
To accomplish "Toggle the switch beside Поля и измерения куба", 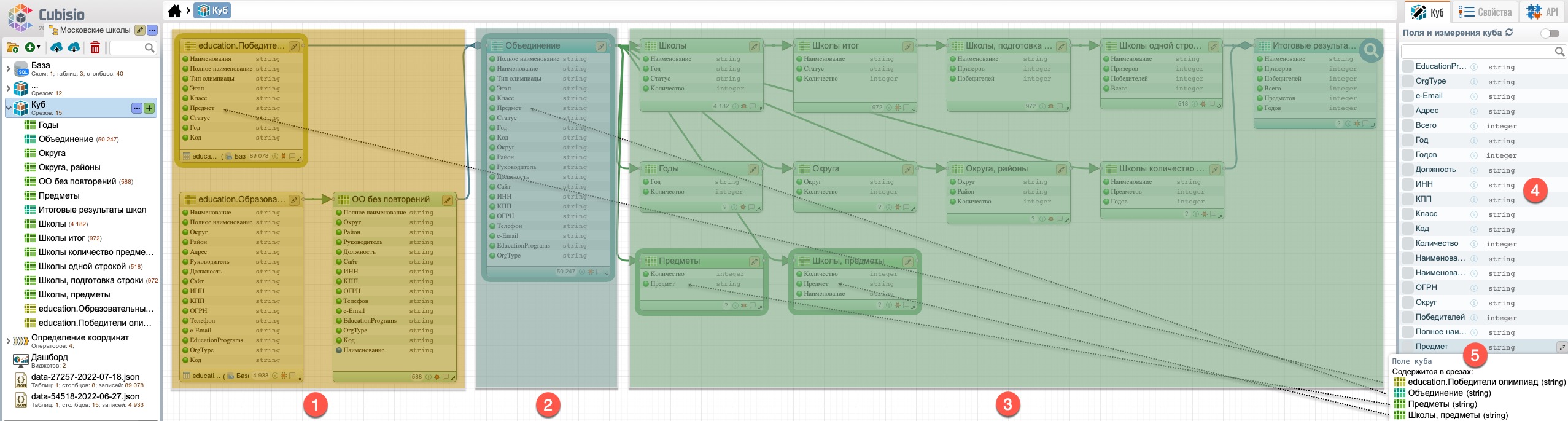I will (1549, 33).
